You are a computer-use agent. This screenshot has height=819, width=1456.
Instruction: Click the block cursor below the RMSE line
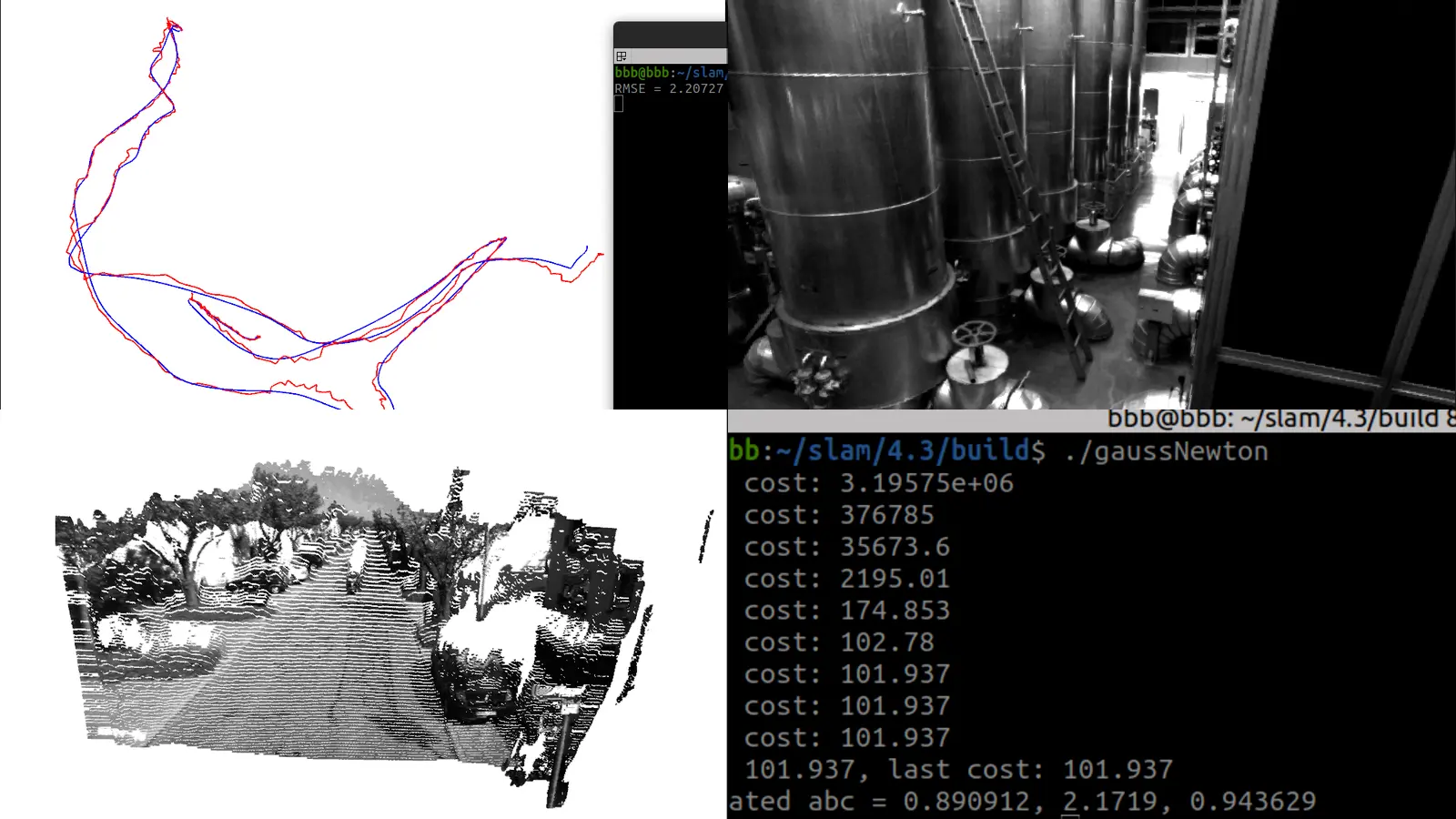(x=619, y=104)
